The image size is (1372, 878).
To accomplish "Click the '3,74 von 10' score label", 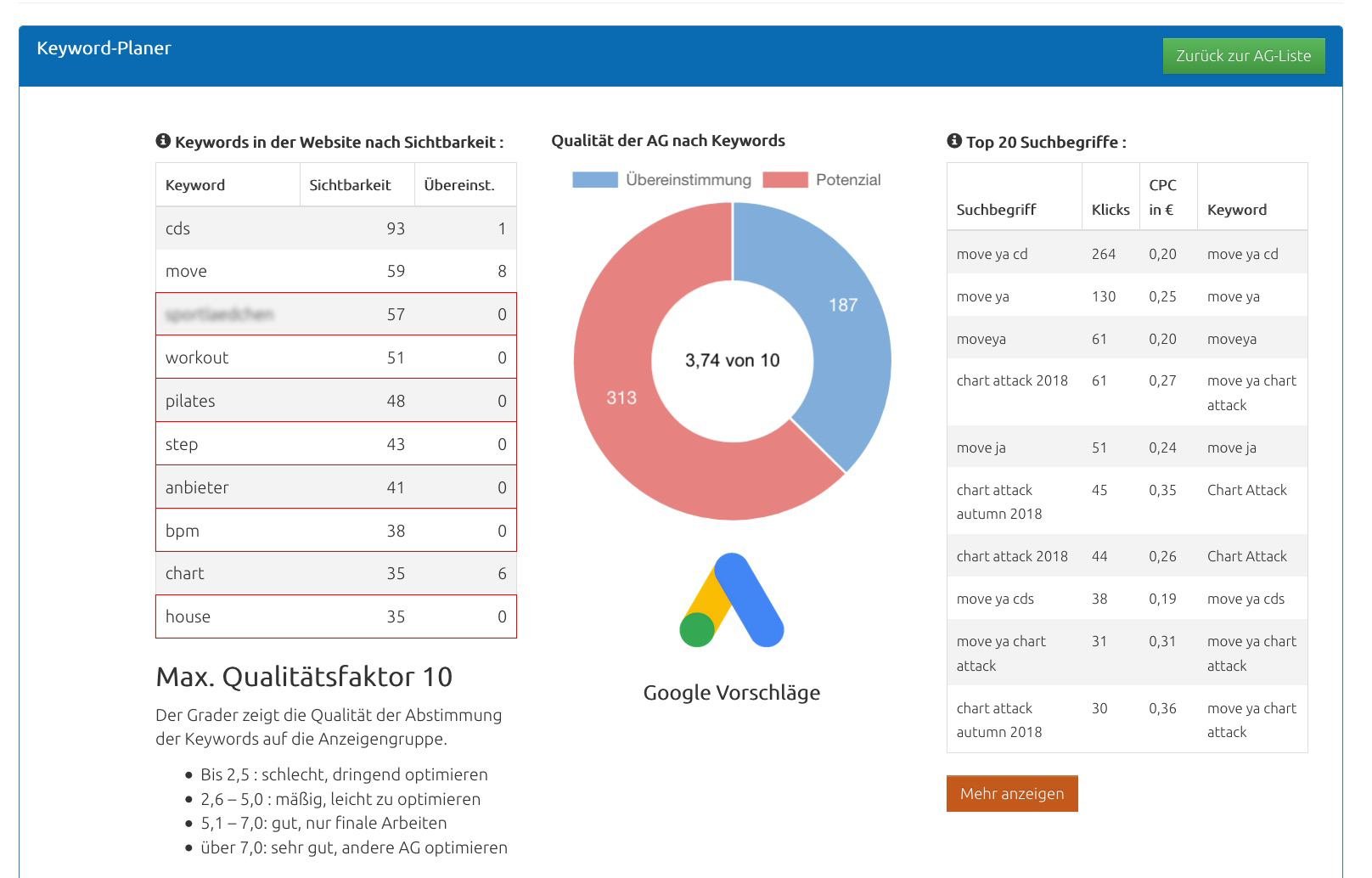I will [732, 360].
